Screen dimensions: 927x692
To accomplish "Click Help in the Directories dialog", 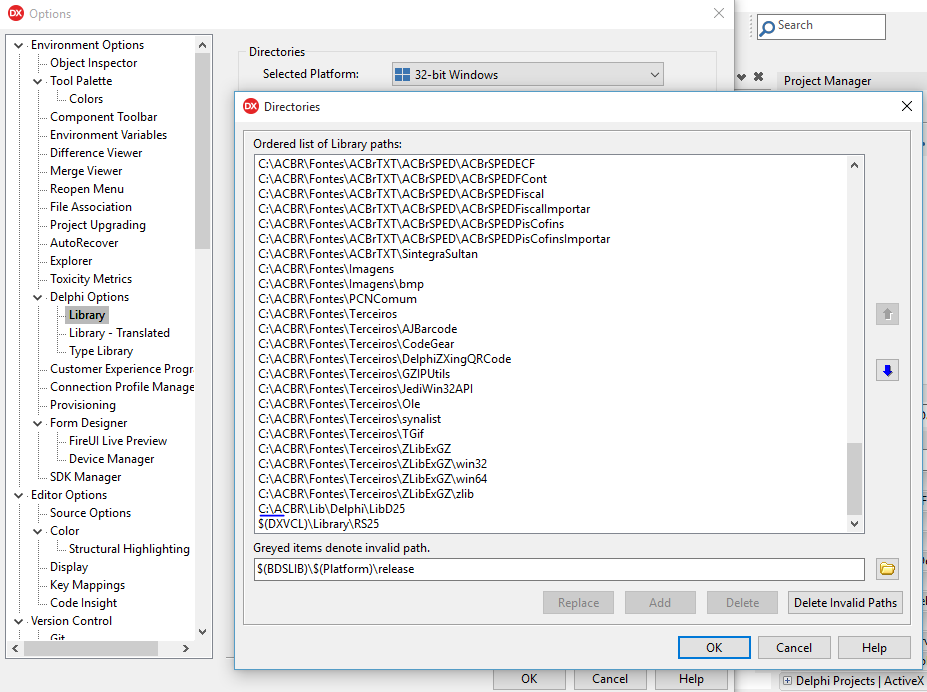I will point(874,648).
